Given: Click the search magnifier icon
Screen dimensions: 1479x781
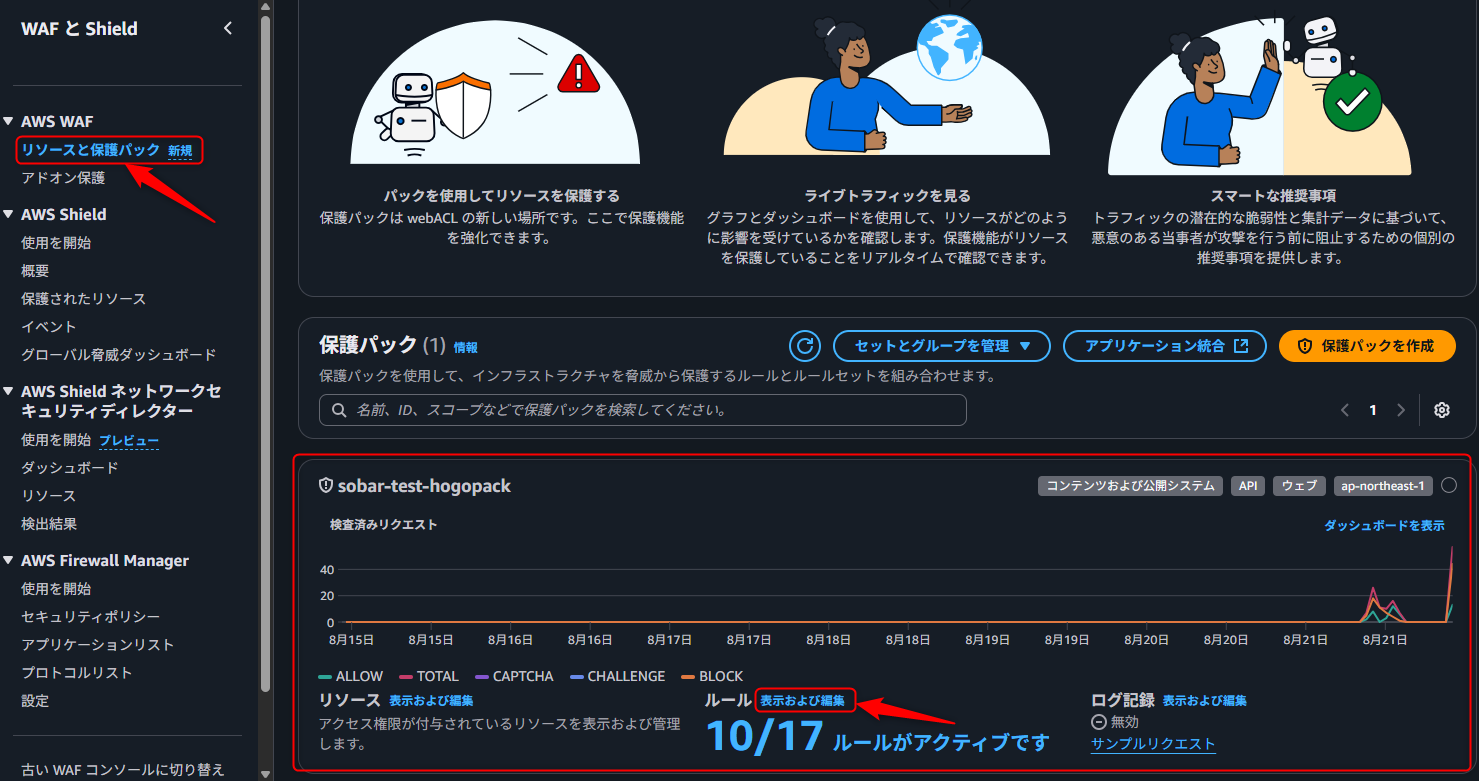Looking at the screenshot, I should coord(339,410).
